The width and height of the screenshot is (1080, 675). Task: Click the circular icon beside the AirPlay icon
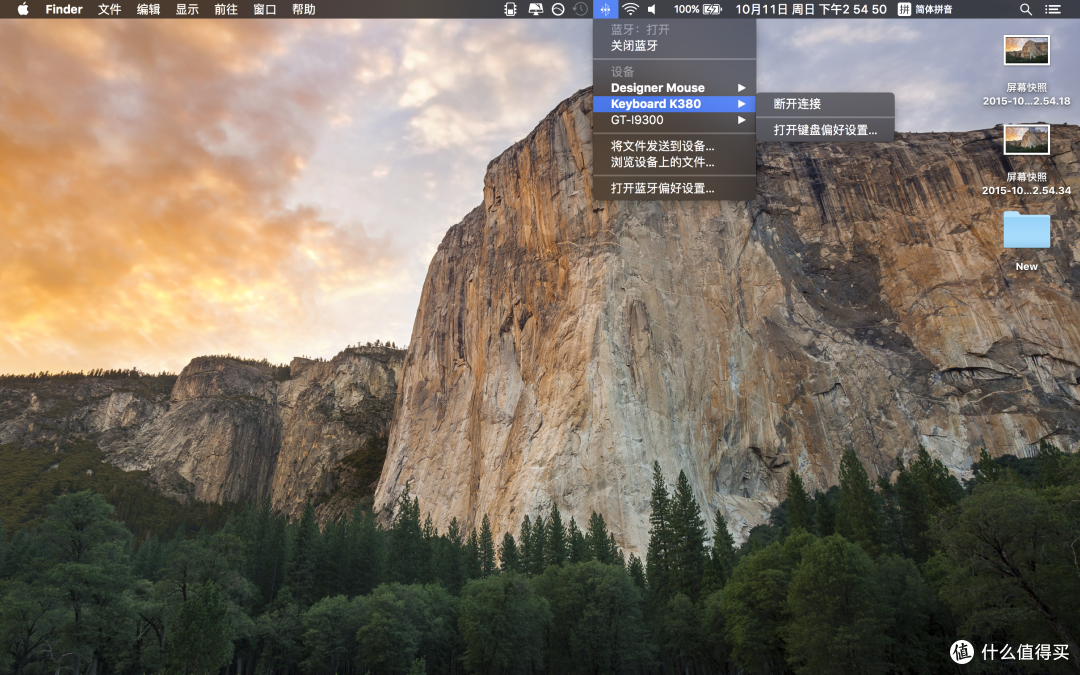pos(559,9)
